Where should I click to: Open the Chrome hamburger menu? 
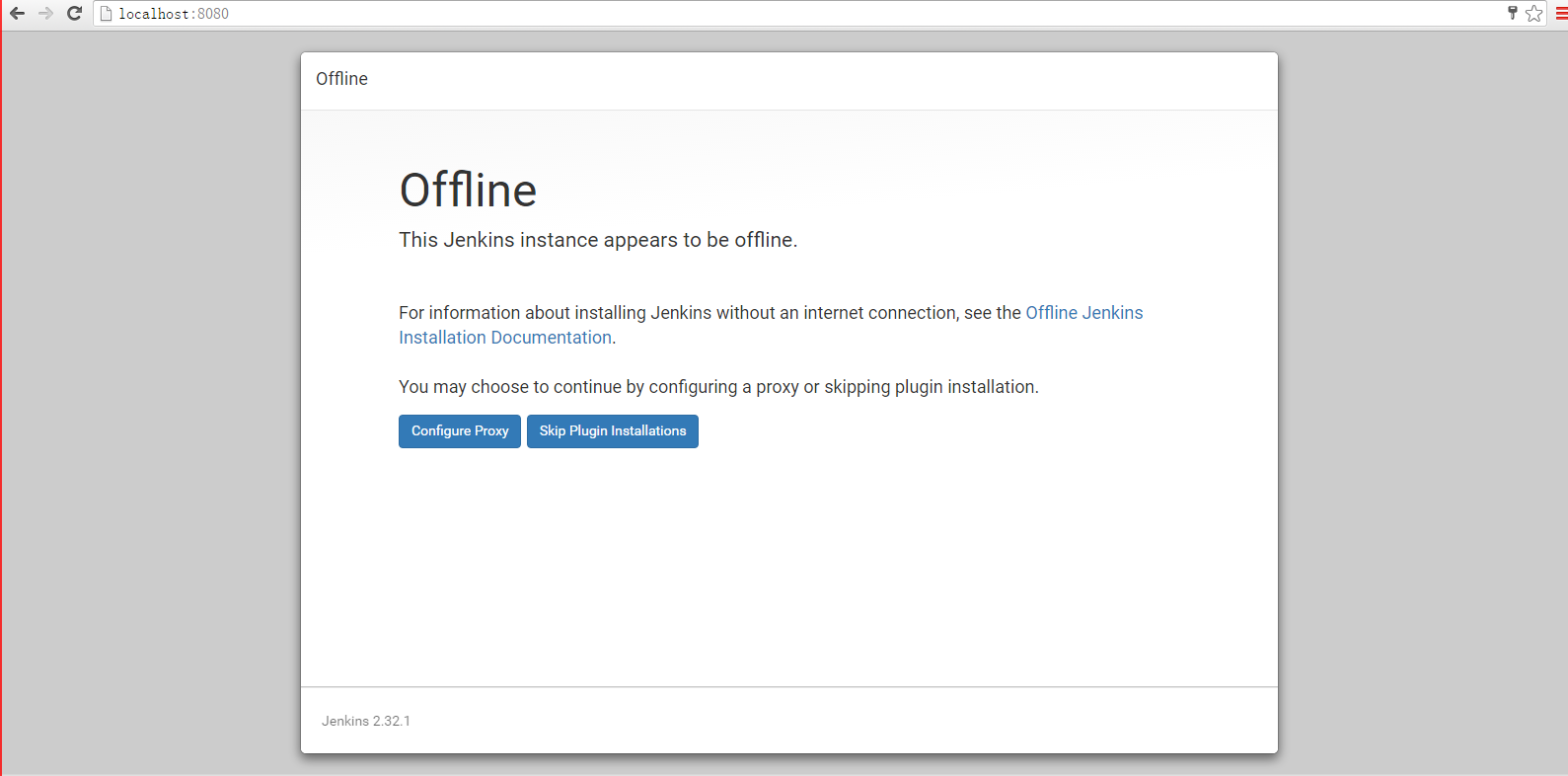(x=1561, y=14)
